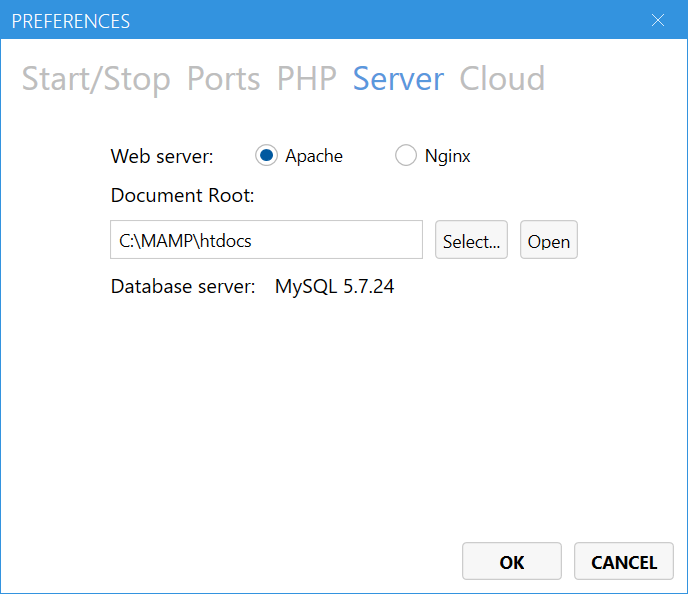
Task: Go to the PHP tab
Action: pos(307,79)
